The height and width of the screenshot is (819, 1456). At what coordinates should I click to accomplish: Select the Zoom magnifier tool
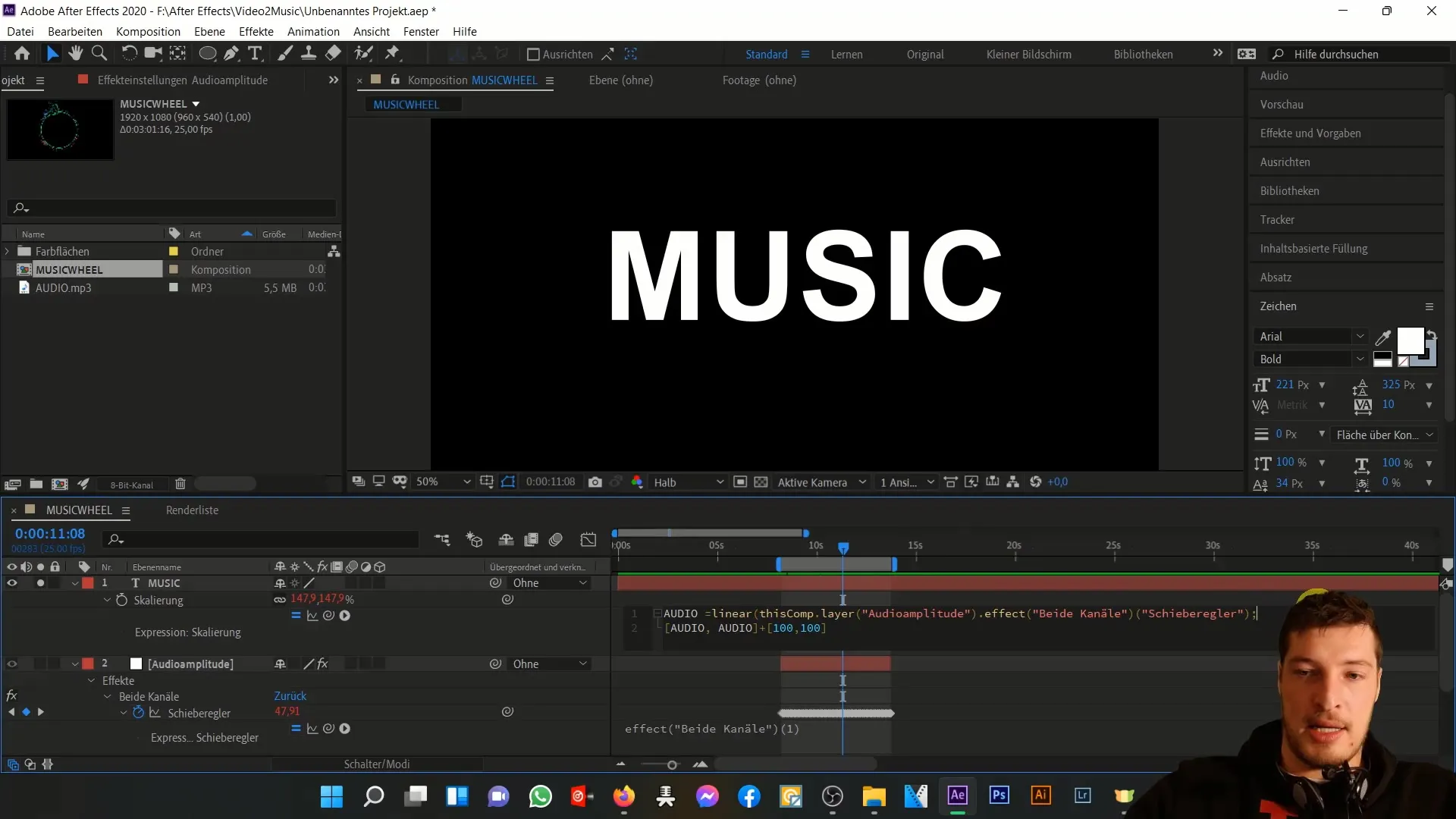click(99, 54)
